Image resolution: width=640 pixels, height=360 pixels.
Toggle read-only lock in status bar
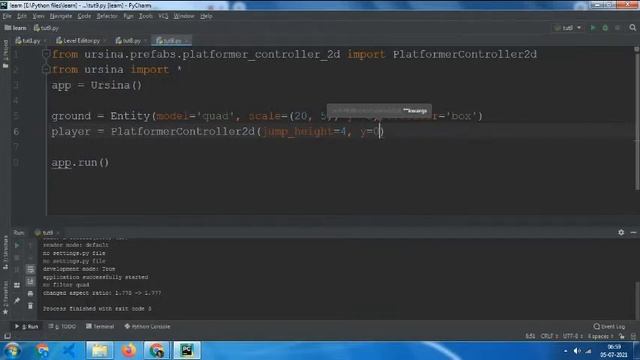pos(622,336)
